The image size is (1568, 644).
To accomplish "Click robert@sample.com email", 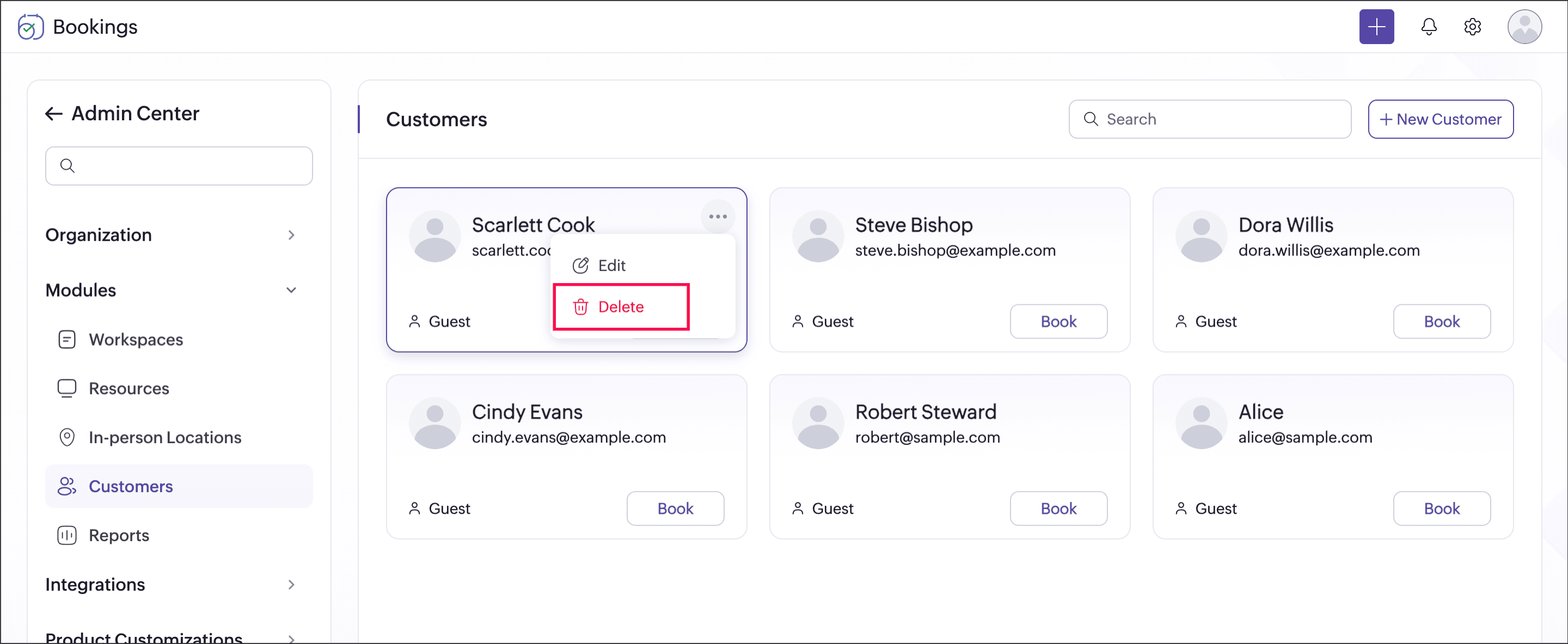I will [927, 437].
